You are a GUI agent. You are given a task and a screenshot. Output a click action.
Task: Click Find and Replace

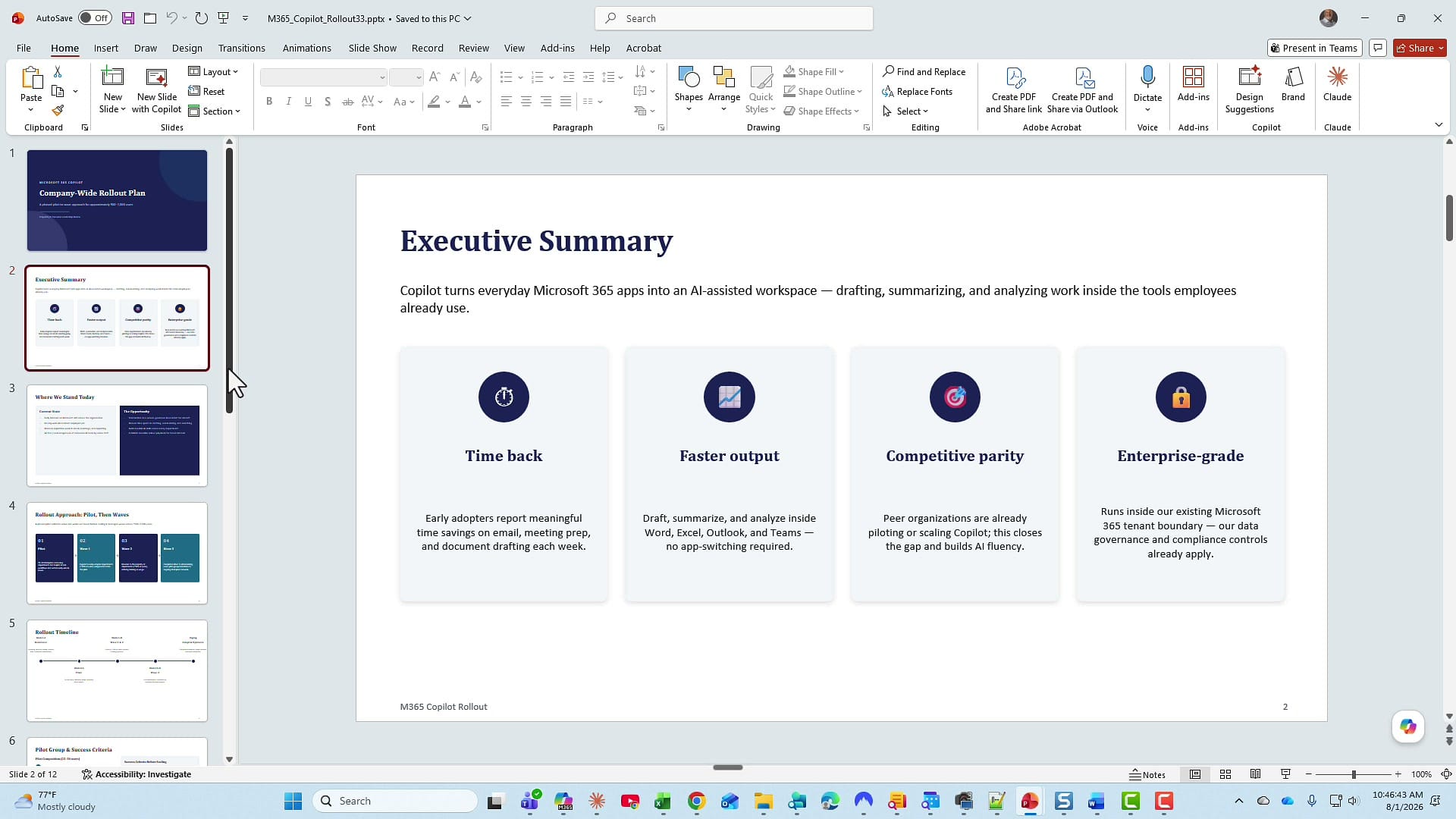point(924,71)
